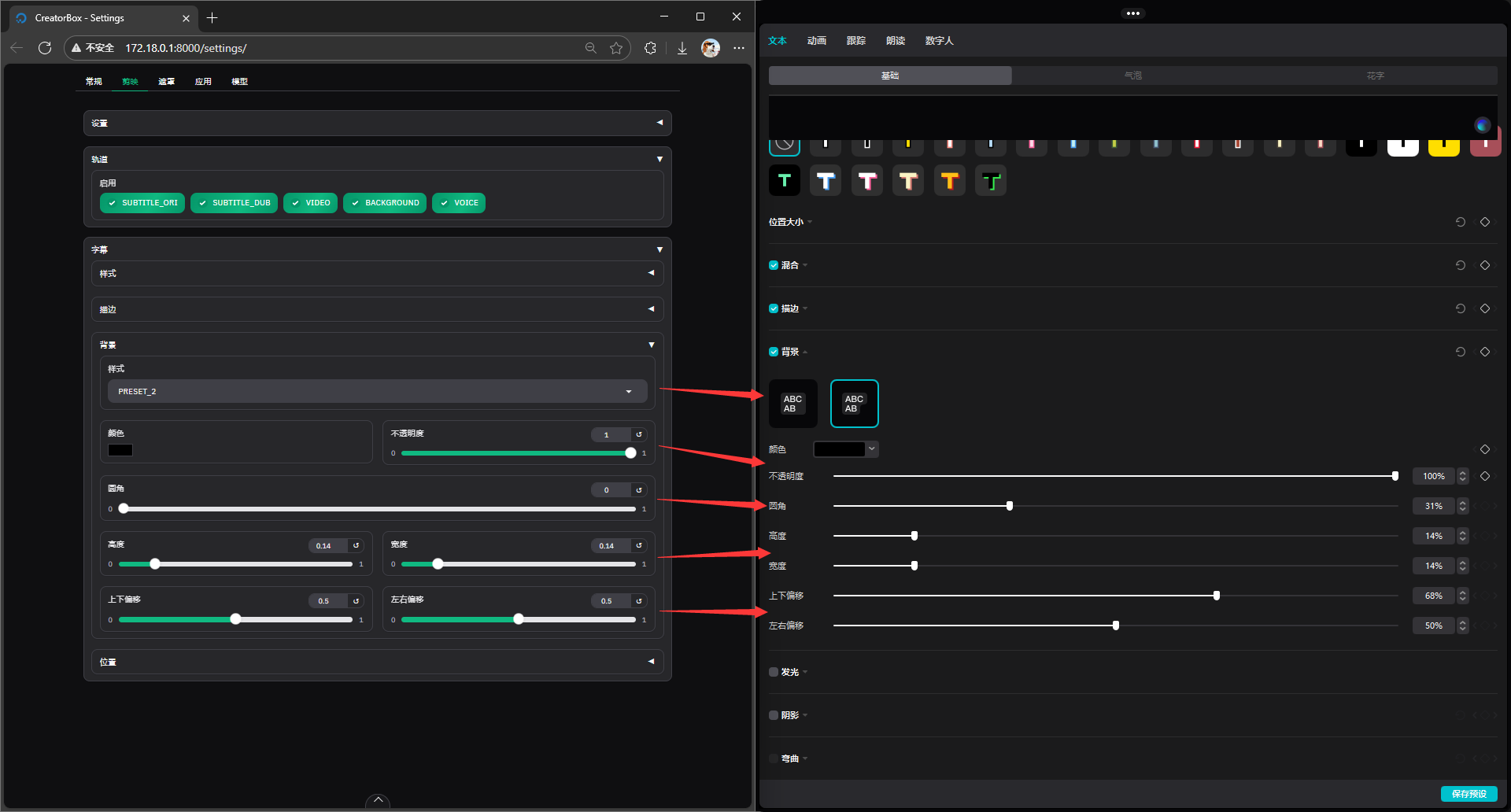Image resolution: width=1511 pixels, height=812 pixels.
Task: Add keyframe for 描边 section
Action: pos(1485,308)
